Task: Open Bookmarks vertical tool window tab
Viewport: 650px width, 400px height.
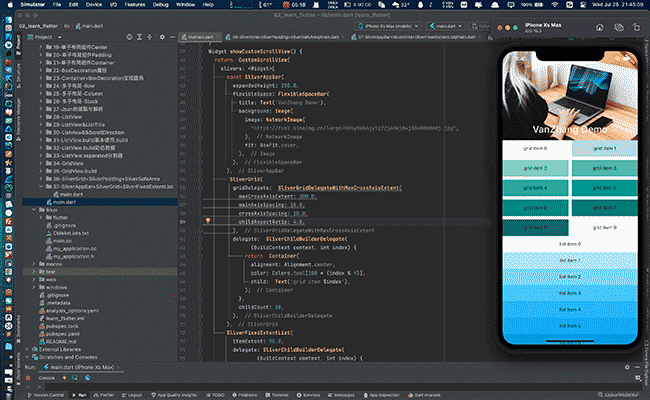Action: (x=18, y=327)
